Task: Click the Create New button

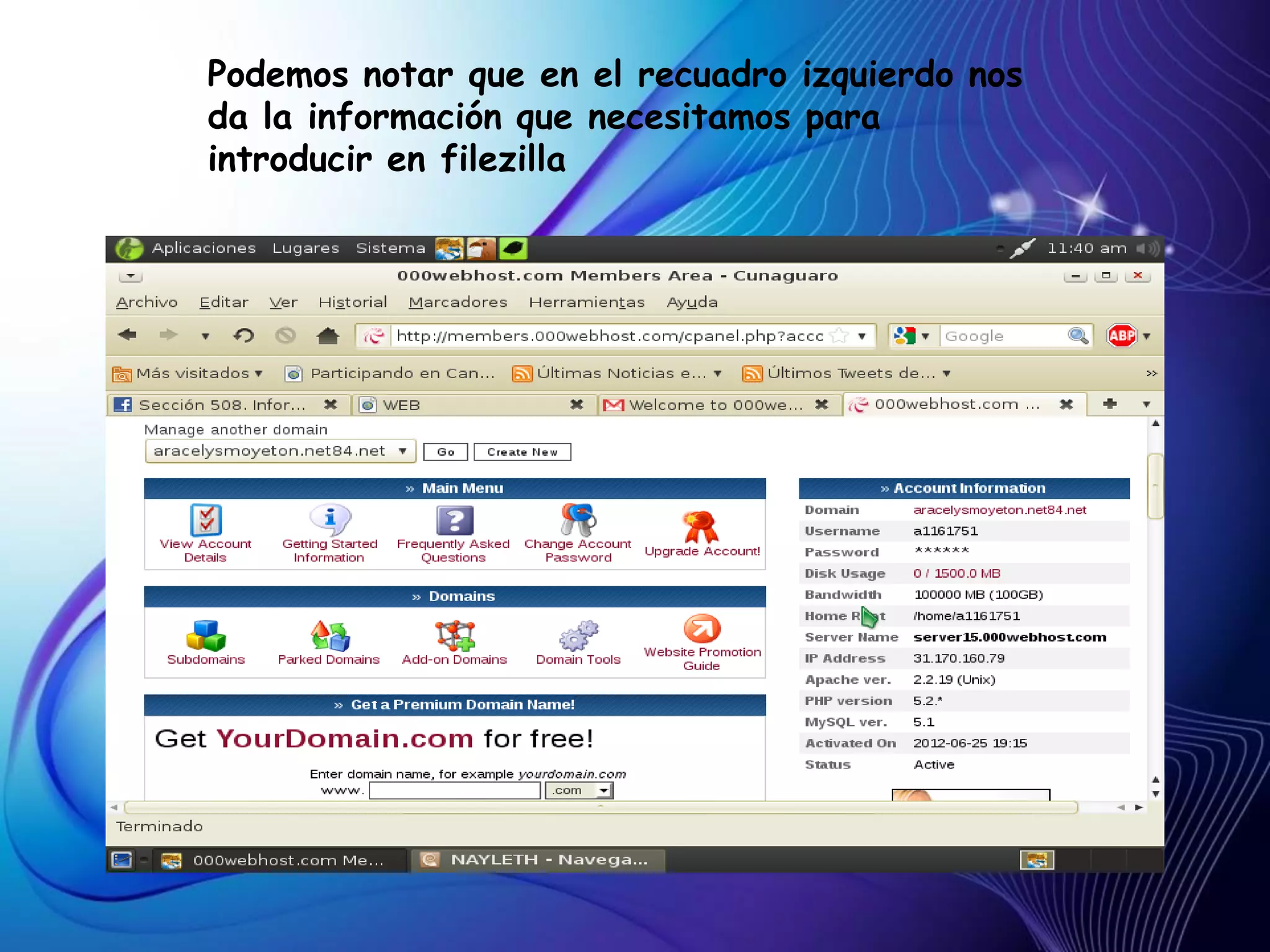Action: [522, 452]
